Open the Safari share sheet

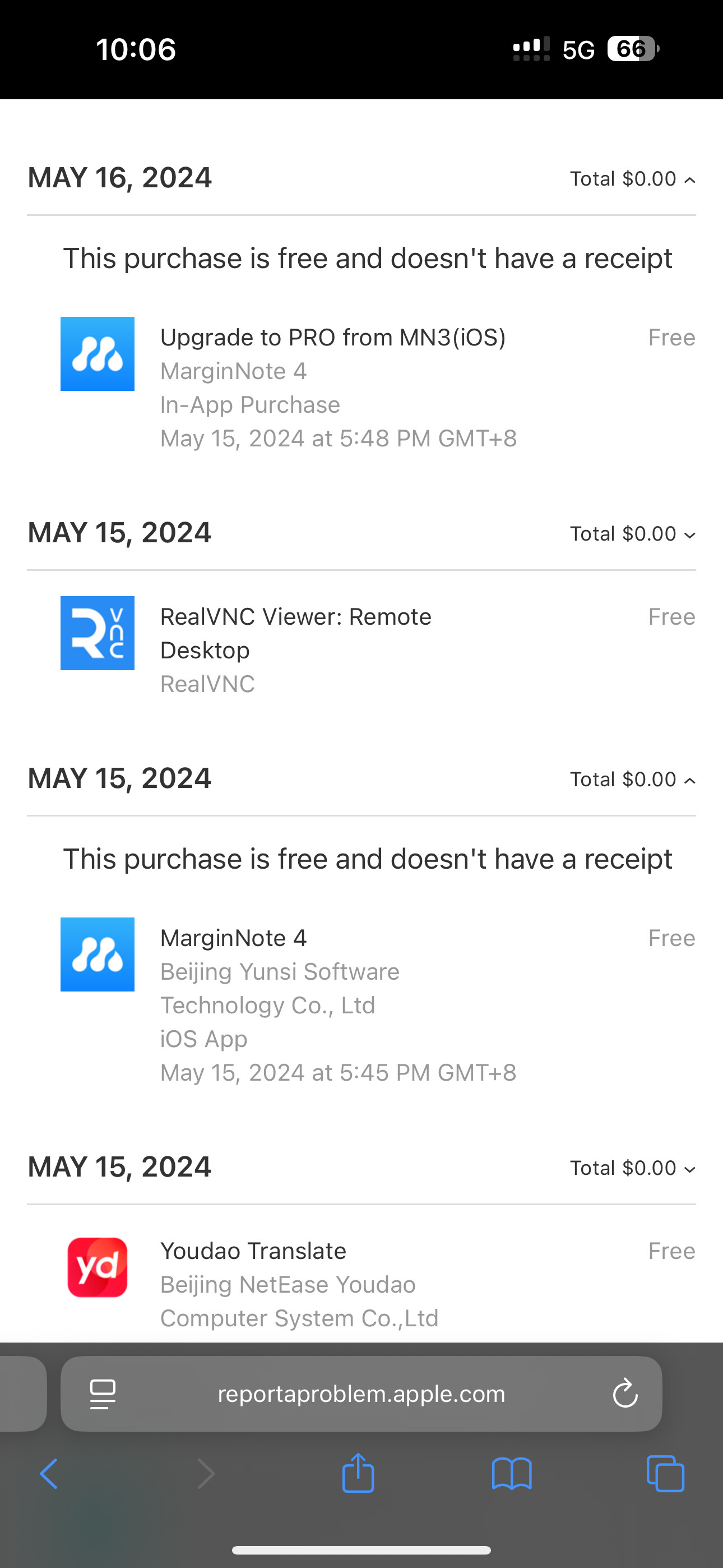pos(358,1473)
